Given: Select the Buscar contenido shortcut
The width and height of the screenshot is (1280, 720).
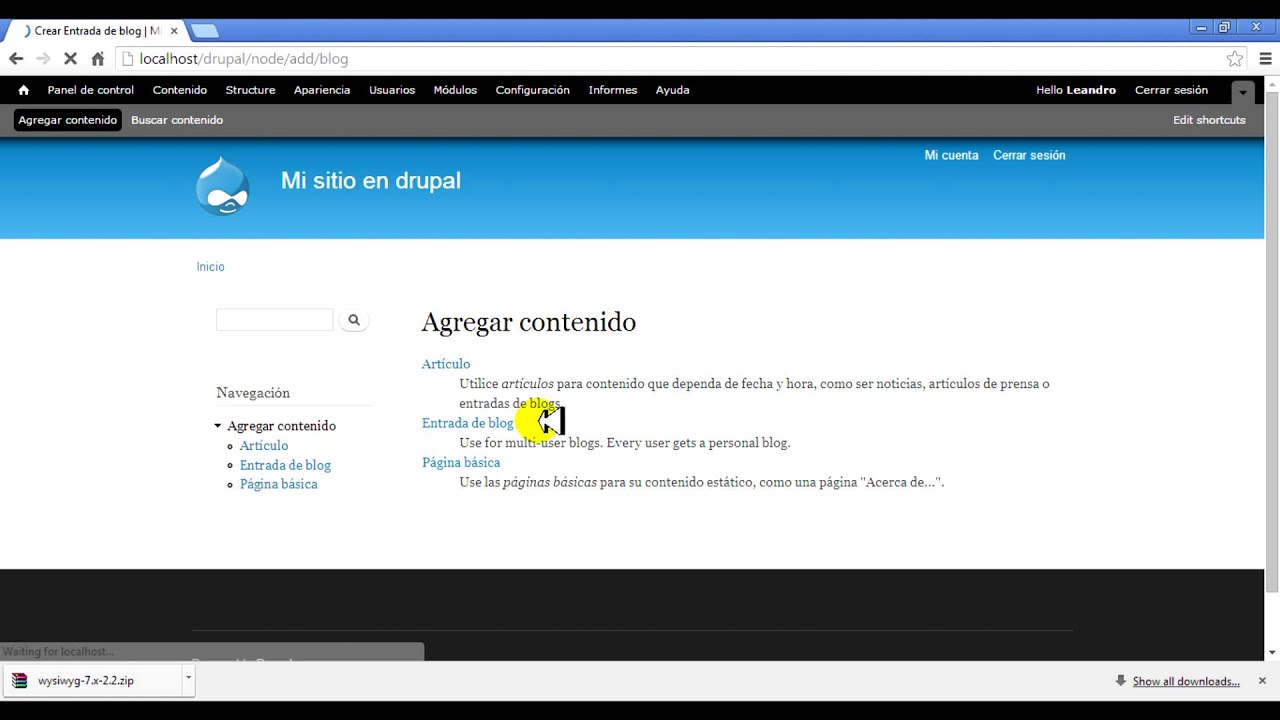Looking at the screenshot, I should point(177,120).
